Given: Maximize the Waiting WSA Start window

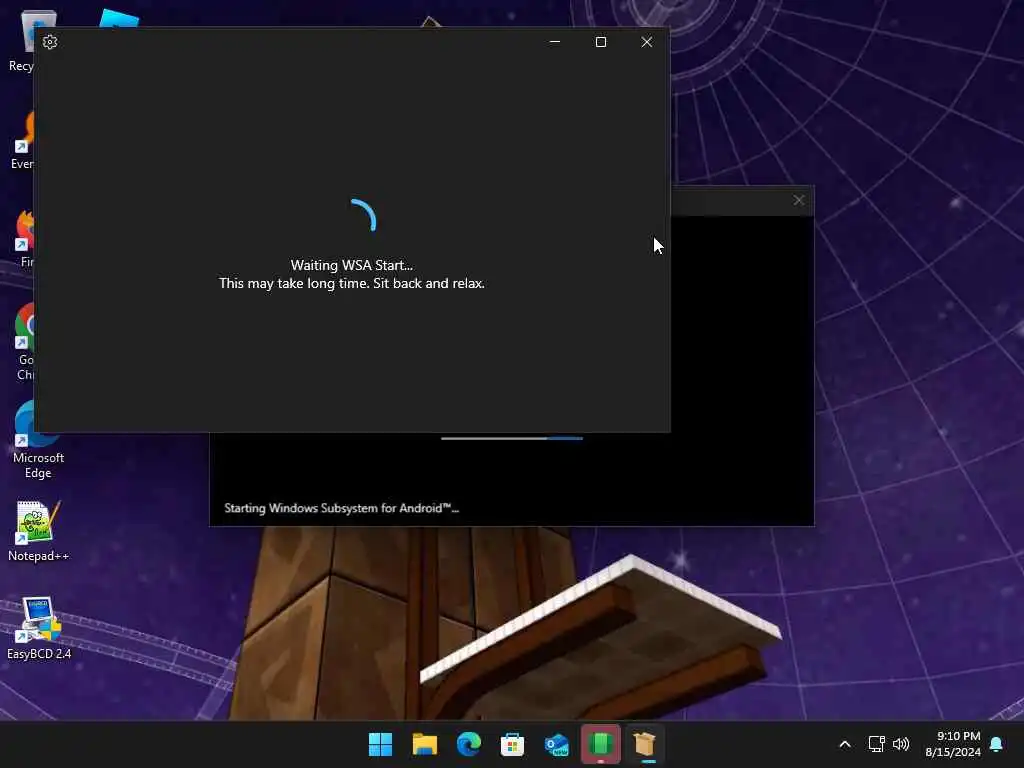Looking at the screenshot, I should (x=601, y=42).
